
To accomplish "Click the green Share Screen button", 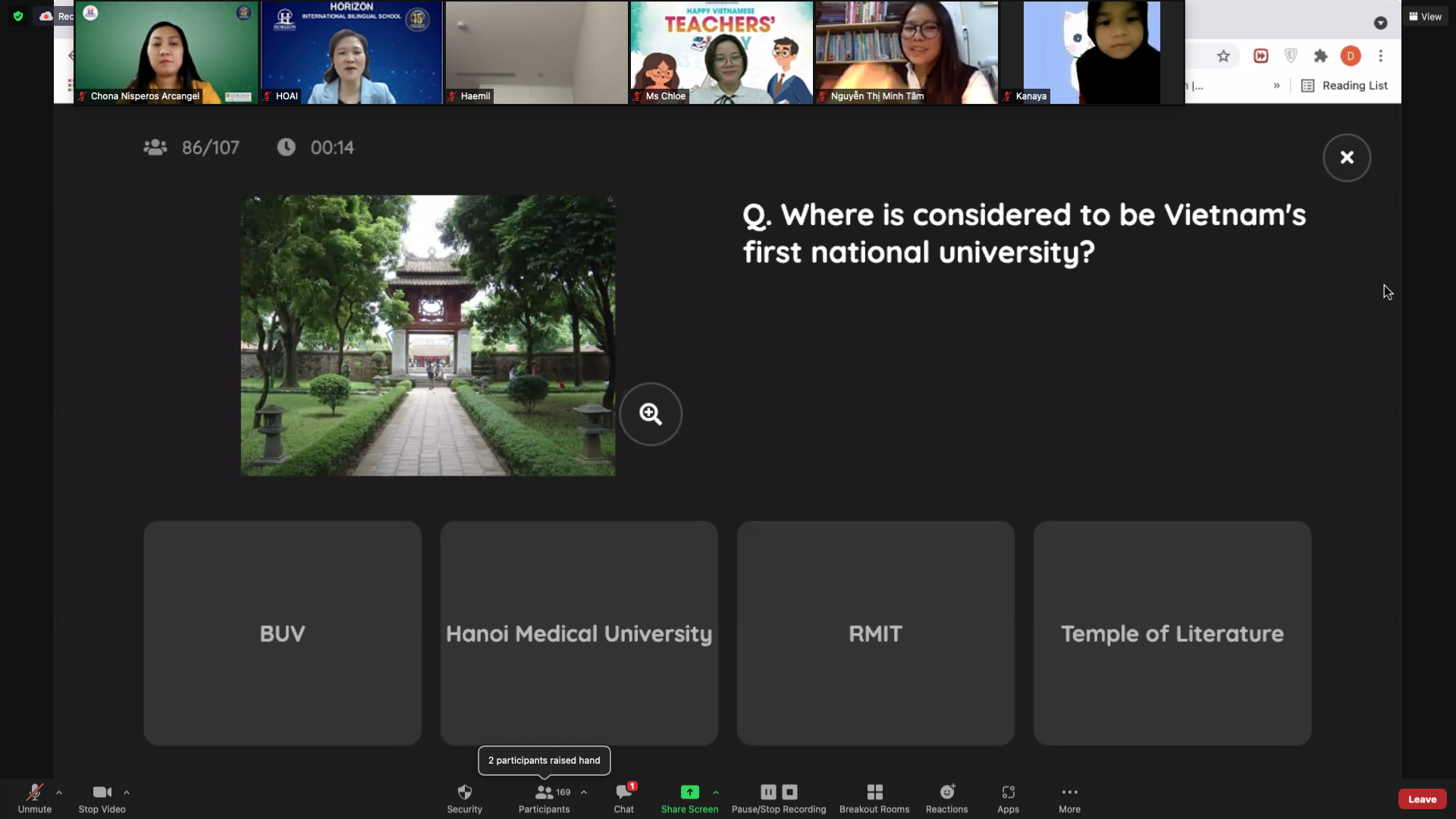I will pyautogui.click(x=689, y=799).
